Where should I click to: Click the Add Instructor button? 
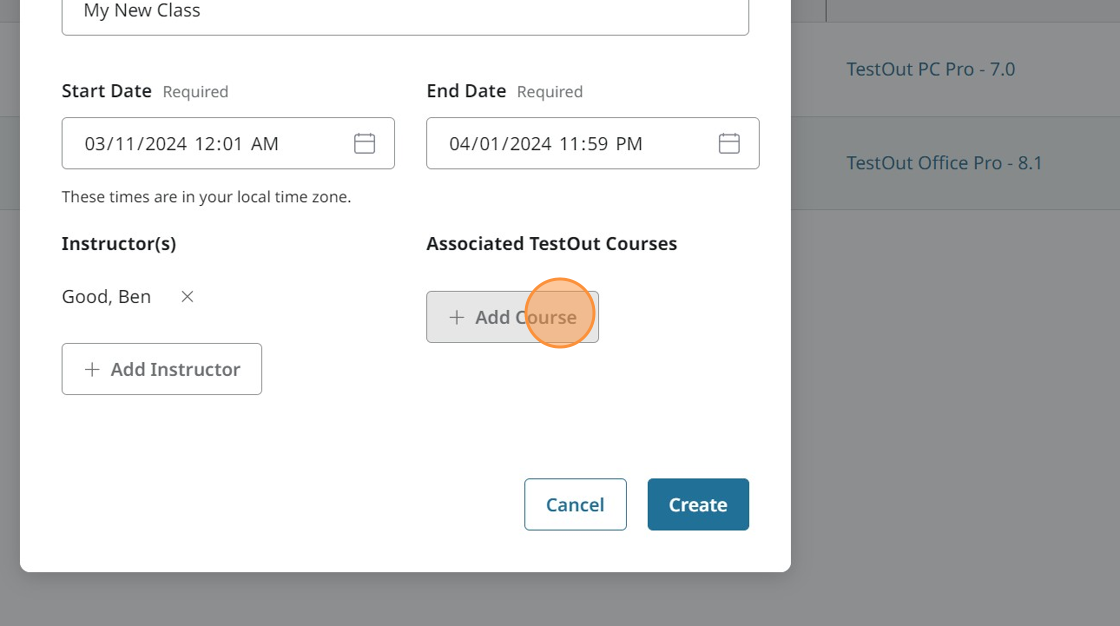click(162, 369)
